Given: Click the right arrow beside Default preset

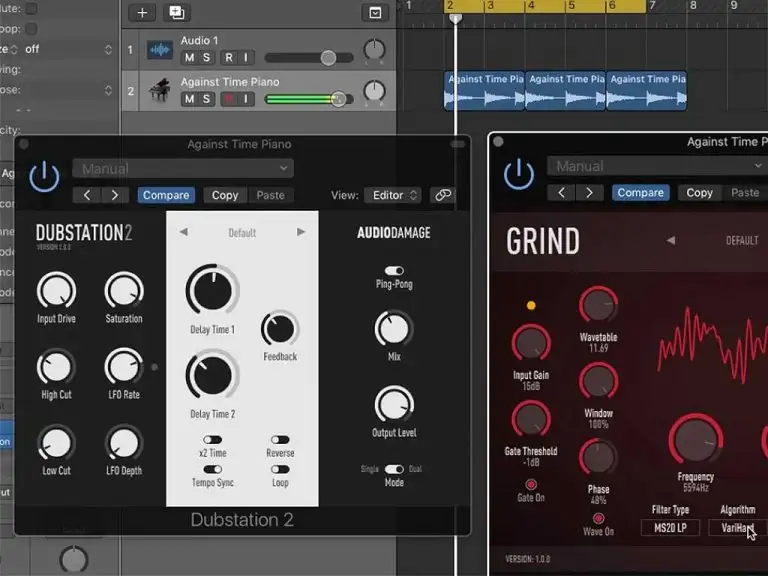Looking at the screenshot, I should [301, 232].
